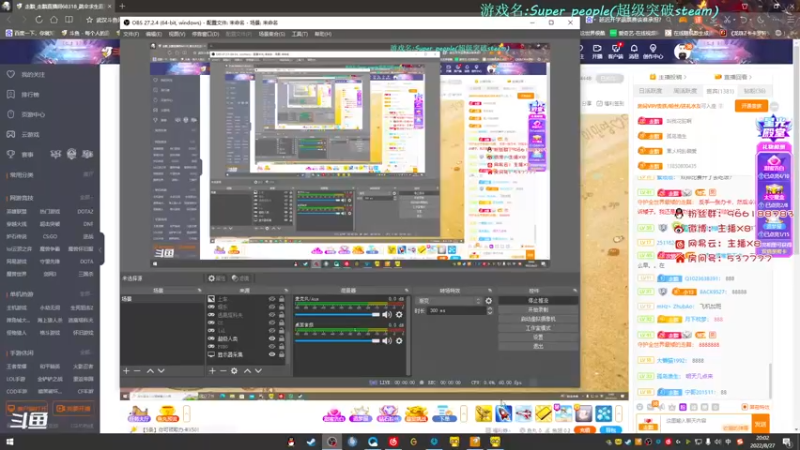The width and height of the screenshot is (800, 450).
Task: Open 设置 button in OBS Controls
Action: (x=538, y=337)
